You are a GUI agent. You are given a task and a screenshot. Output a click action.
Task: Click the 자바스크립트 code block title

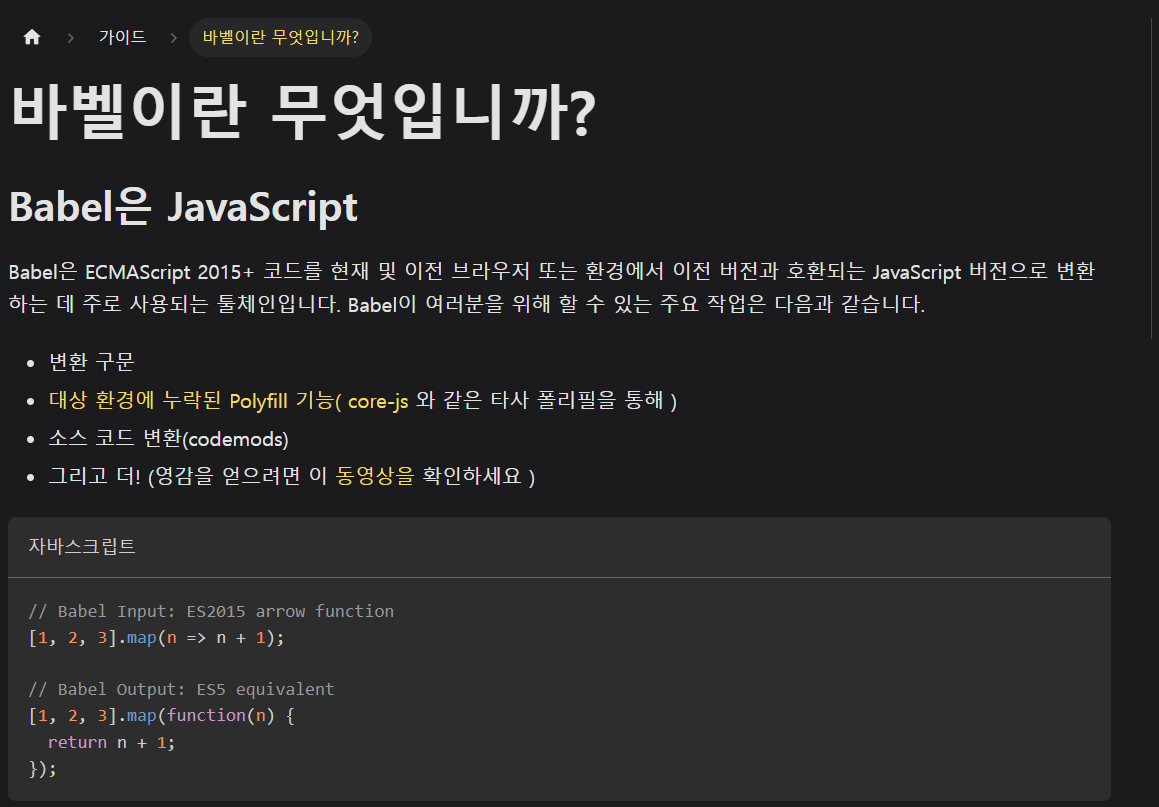point(82,546)
